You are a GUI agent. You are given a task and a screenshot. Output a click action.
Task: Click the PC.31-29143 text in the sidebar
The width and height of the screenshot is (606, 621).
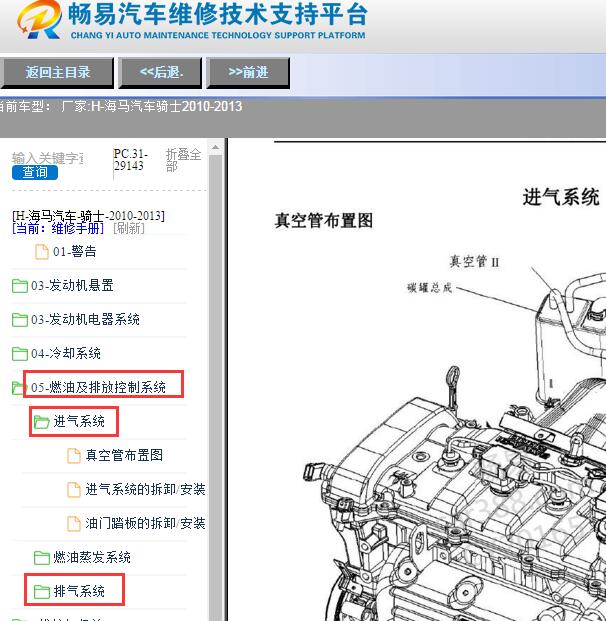(130, 160)
